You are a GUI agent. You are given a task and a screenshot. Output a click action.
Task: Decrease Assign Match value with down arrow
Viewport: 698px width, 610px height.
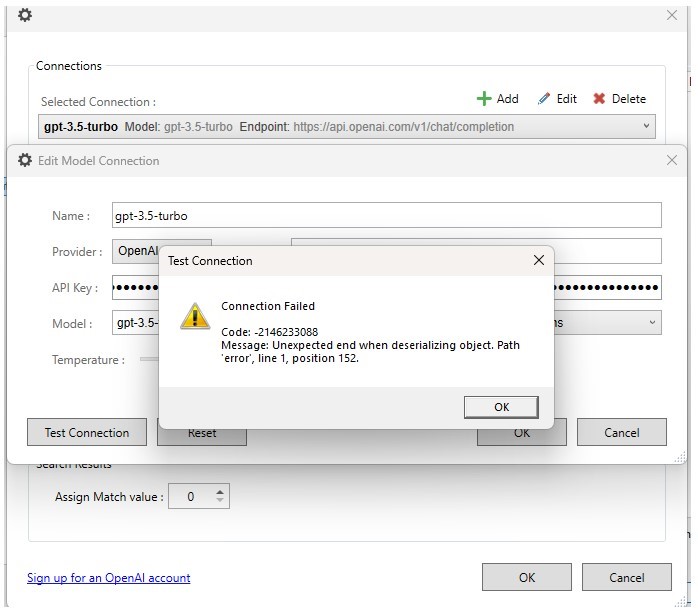220,501
